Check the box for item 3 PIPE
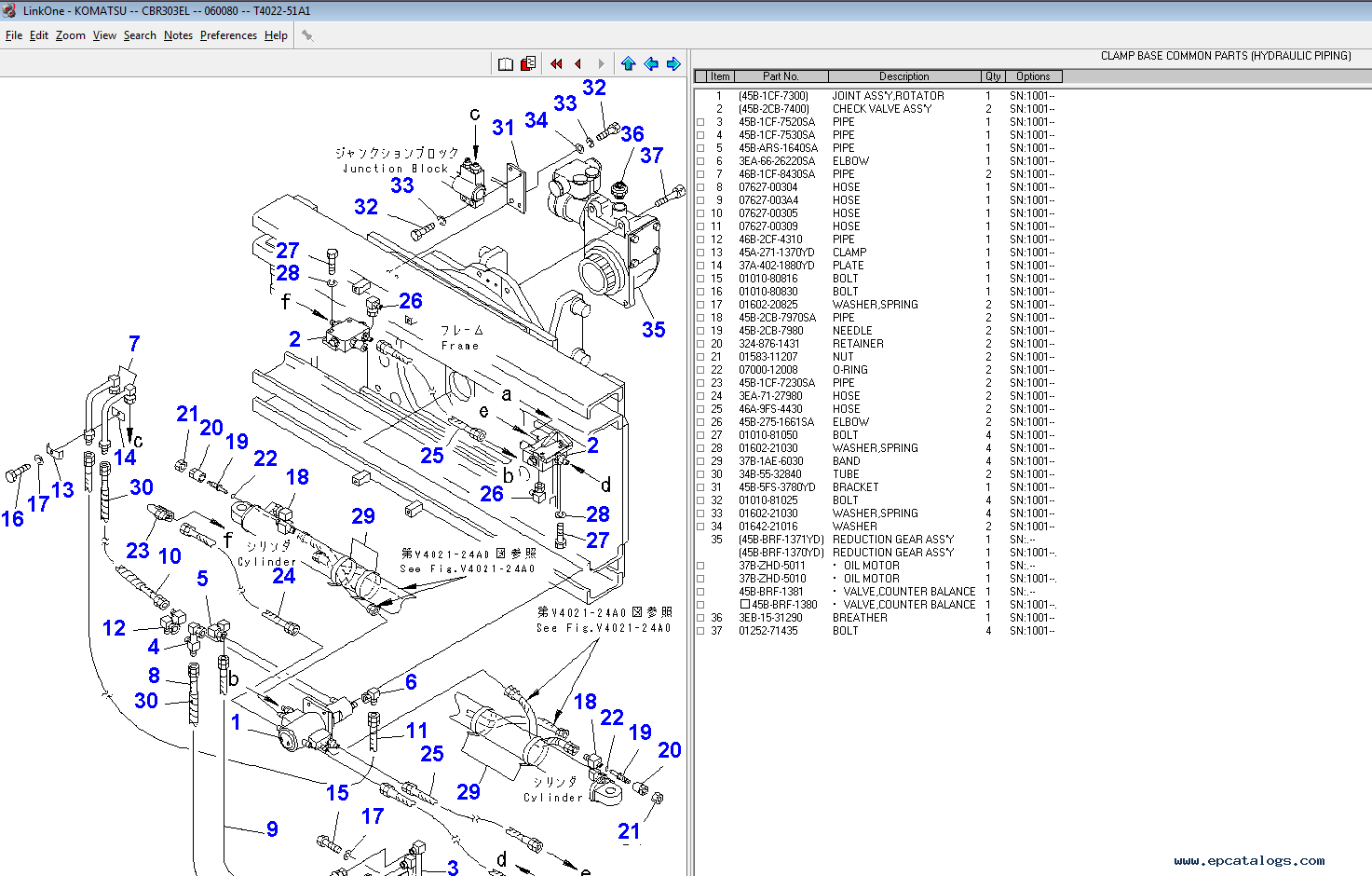This screenshot has height=876, width=1372. [700, 122]
